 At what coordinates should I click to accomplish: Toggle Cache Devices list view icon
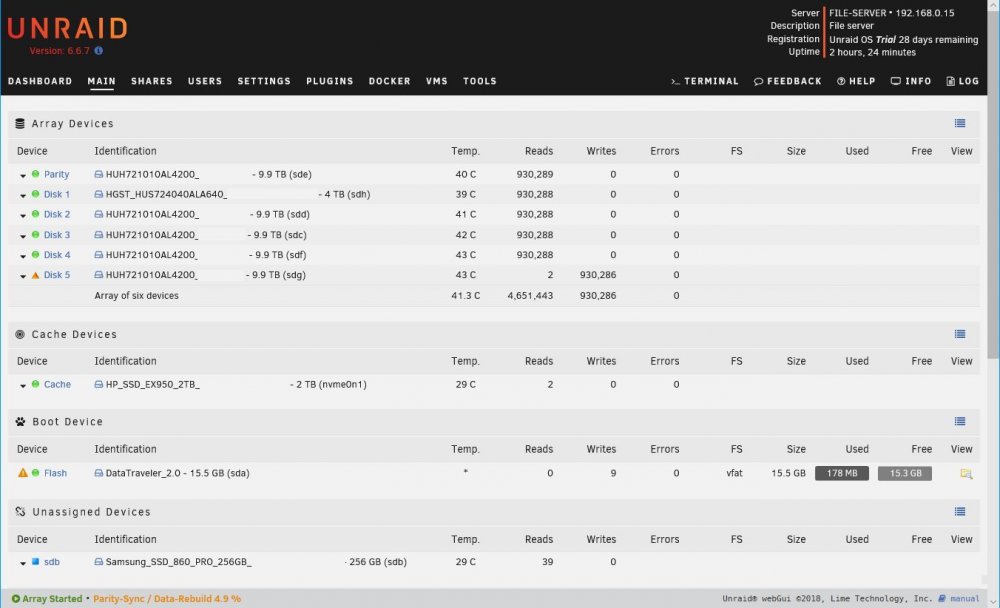pyautogui.click(x=960, y=334)
